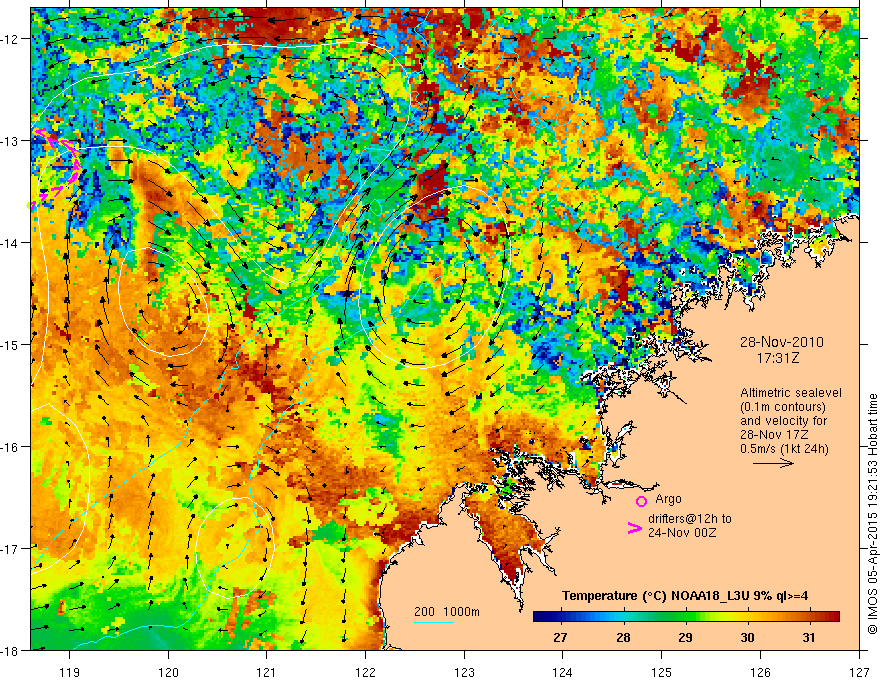Click the IMOS copyright timestamp text
The image size is (880, 680).
click(x=872, y=514)
